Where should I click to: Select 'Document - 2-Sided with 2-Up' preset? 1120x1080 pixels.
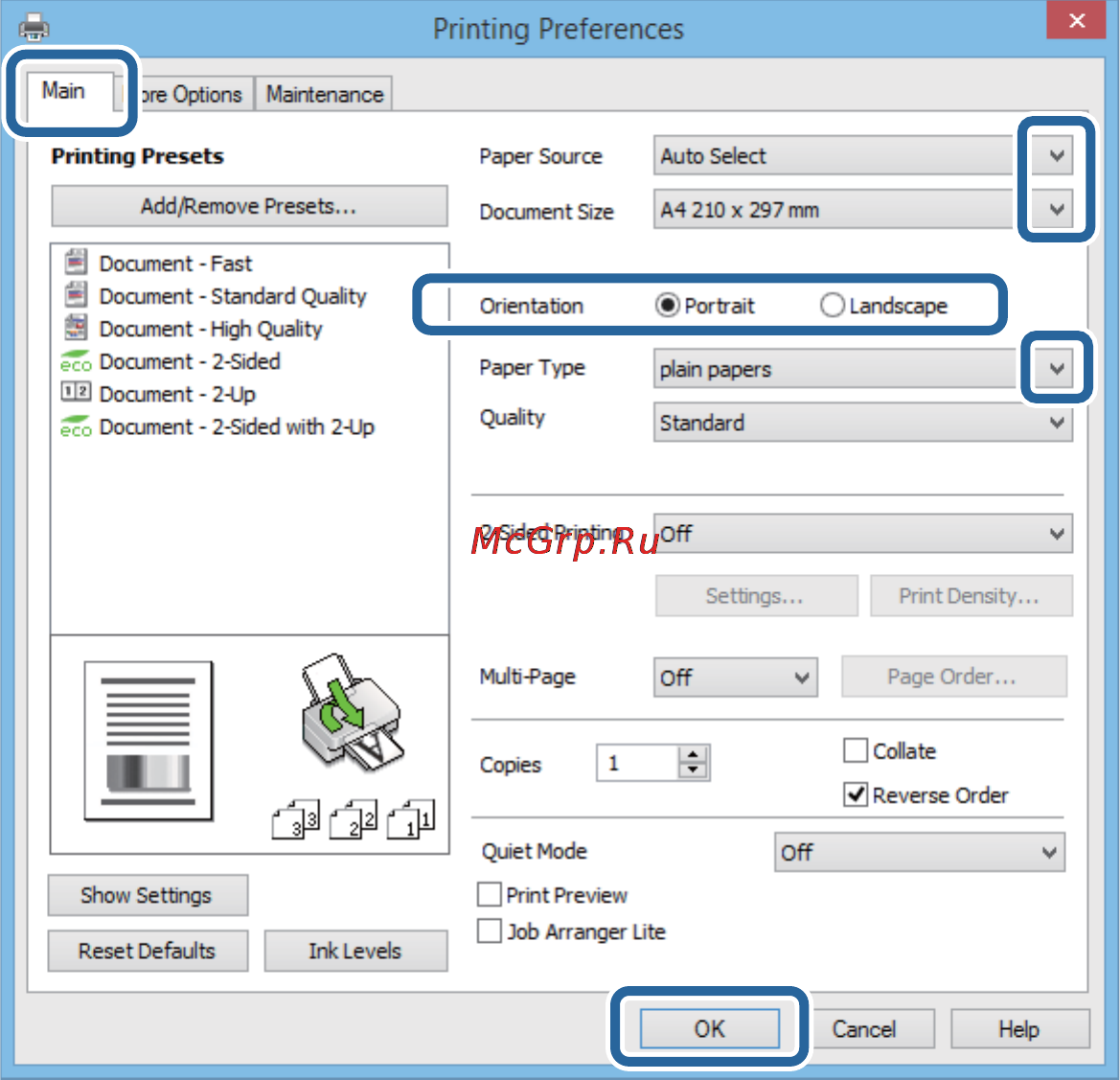point(237,427)
